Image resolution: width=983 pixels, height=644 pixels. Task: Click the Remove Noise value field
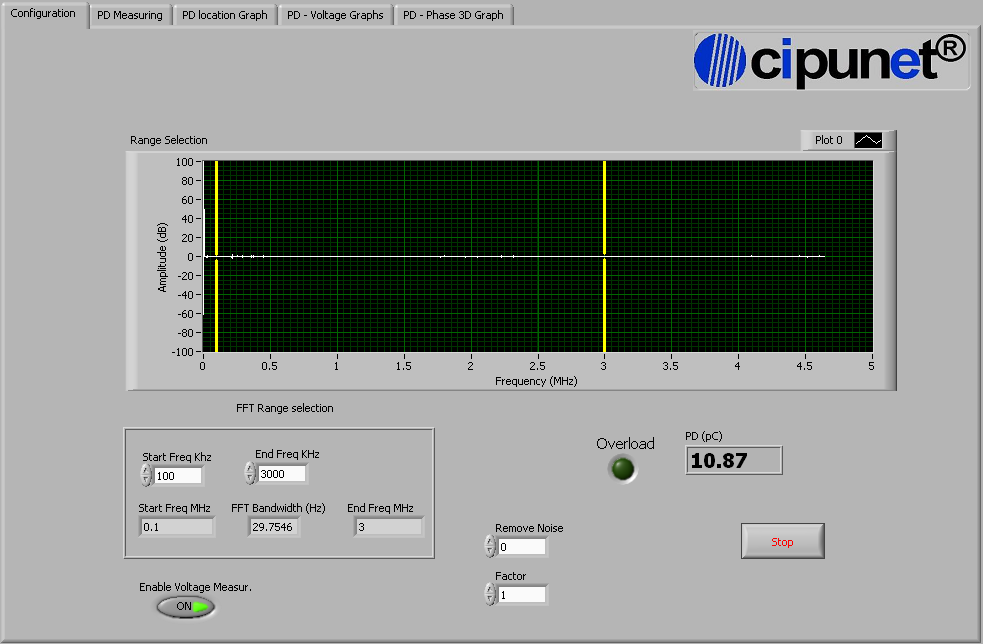(522, 547)
